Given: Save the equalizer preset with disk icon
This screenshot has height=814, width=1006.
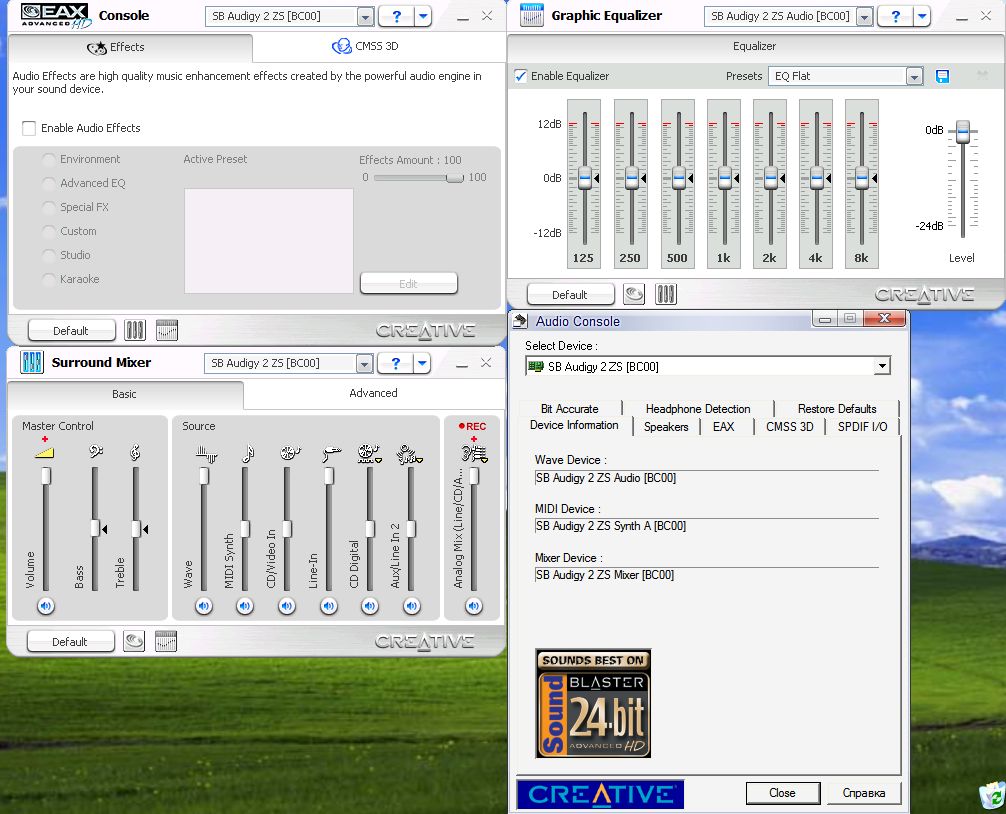Looking at the screenshot, I should pos(942,76).
